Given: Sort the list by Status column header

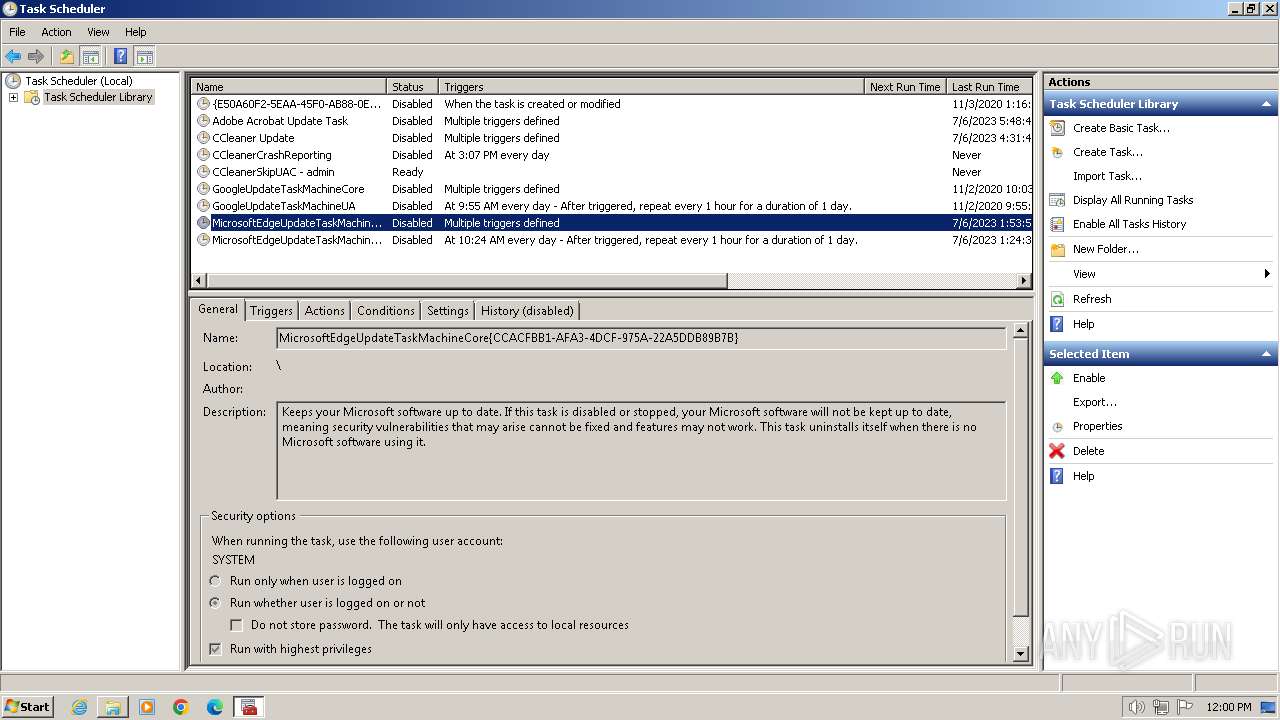Looking at the screenshot, I should click(413, 87).
